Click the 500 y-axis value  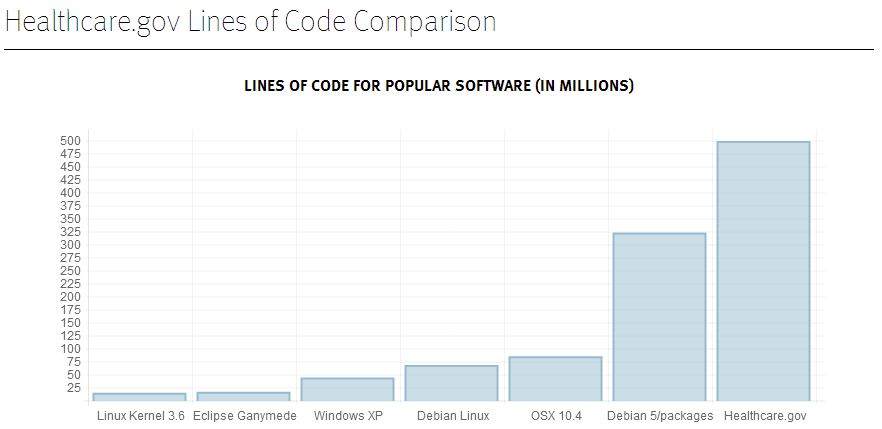pyautogui.click(x=71, y=141)
